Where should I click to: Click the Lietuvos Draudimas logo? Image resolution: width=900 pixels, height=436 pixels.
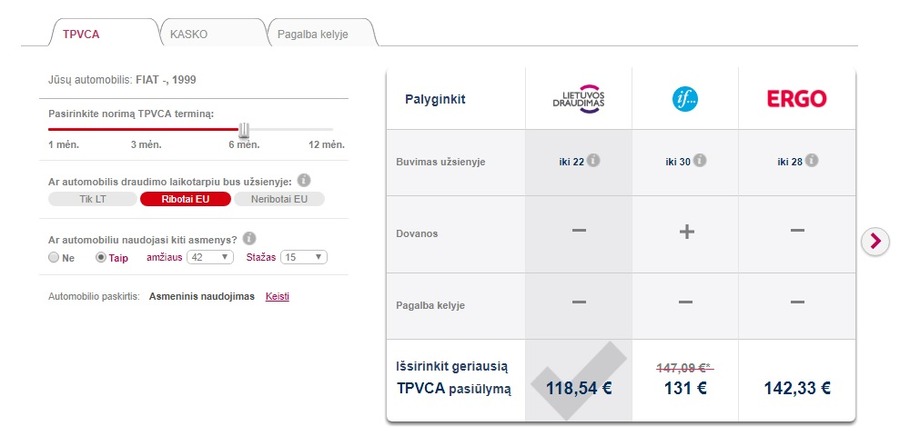(x=579, y=99)
